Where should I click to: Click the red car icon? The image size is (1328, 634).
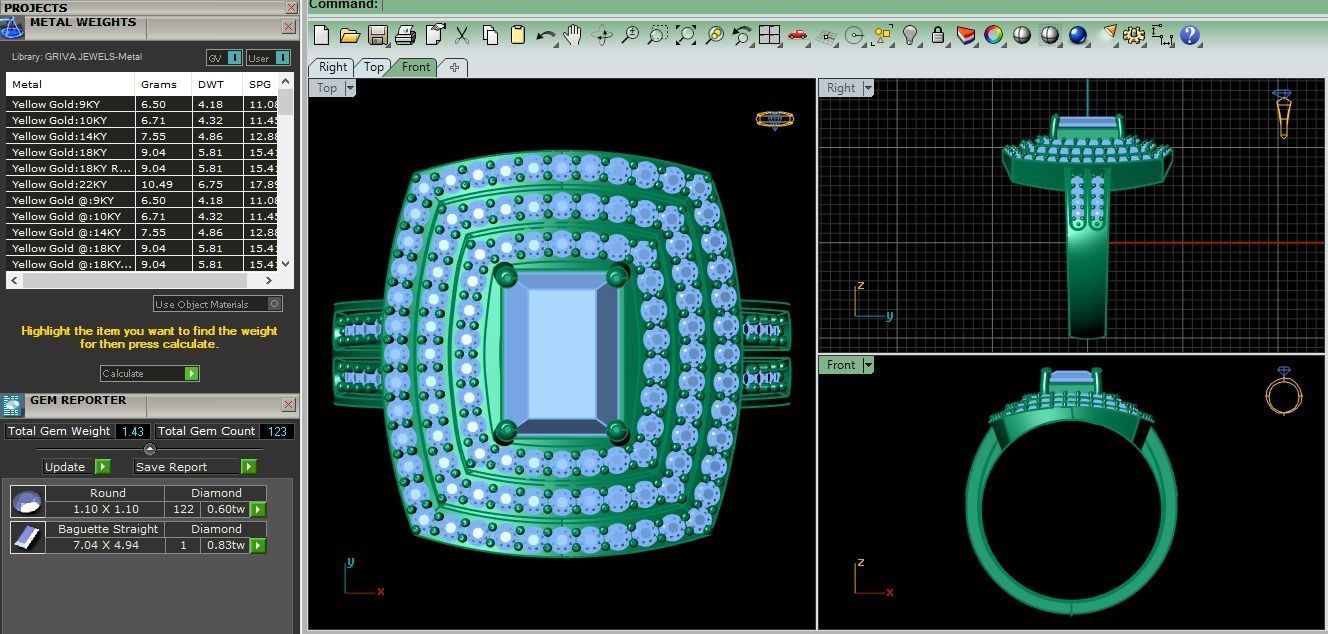[797, 36]
